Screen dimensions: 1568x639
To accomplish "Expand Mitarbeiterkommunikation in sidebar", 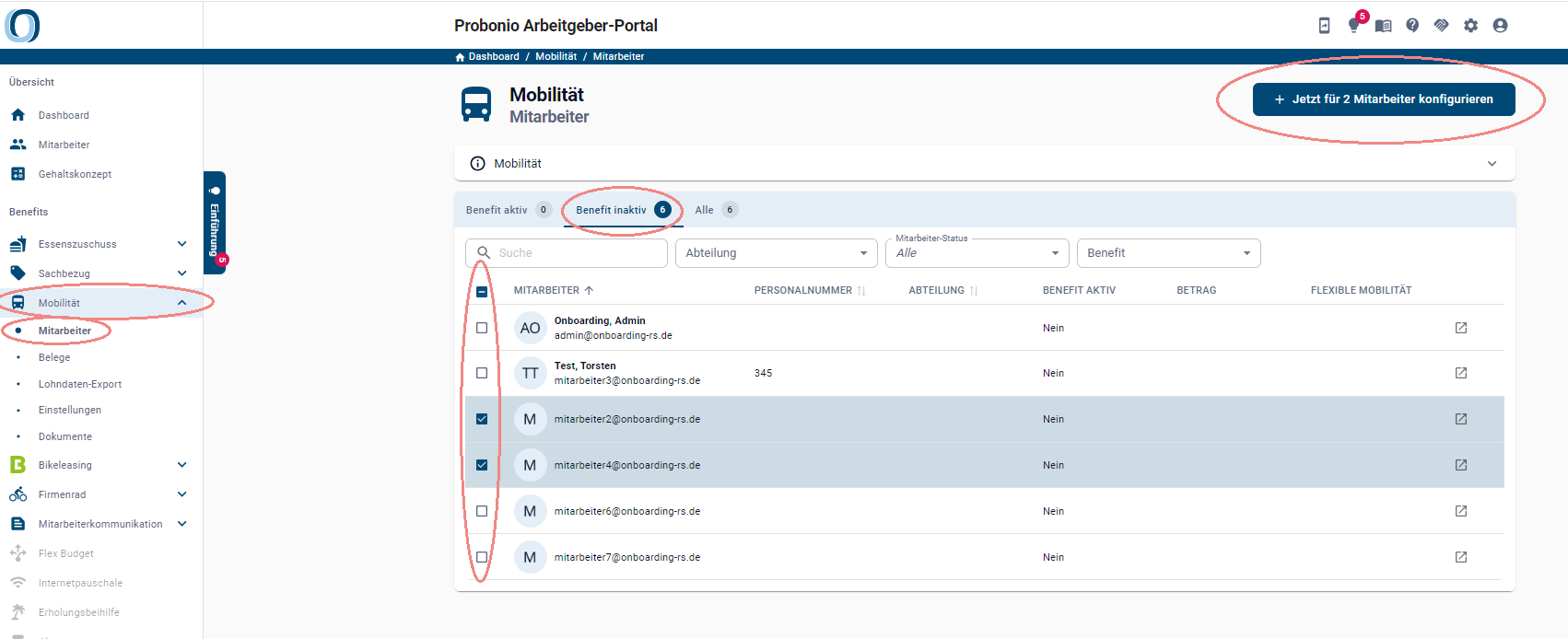I will pyautogui.click(x=181, y=524).
